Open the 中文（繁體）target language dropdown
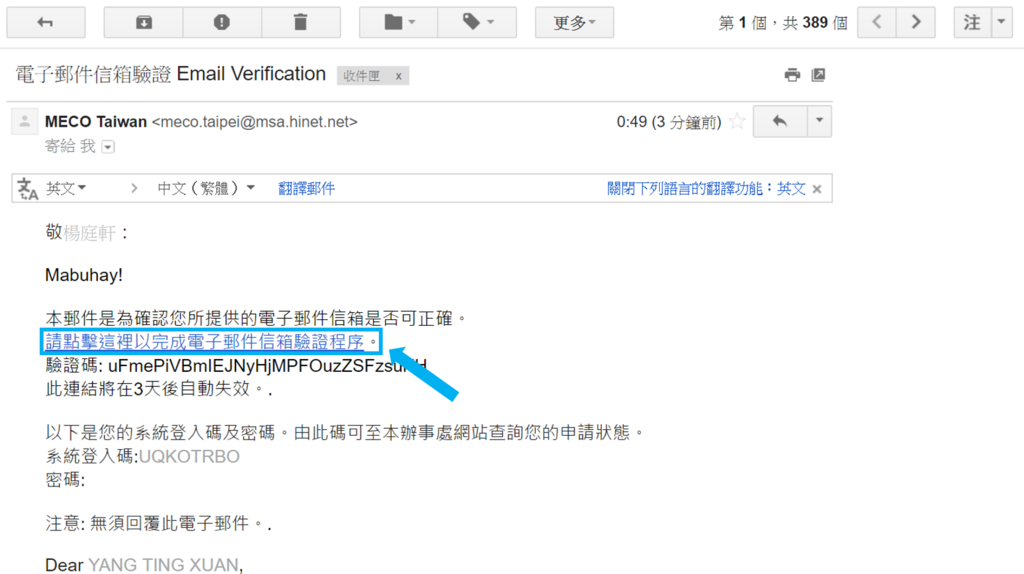 coord(206,188)
